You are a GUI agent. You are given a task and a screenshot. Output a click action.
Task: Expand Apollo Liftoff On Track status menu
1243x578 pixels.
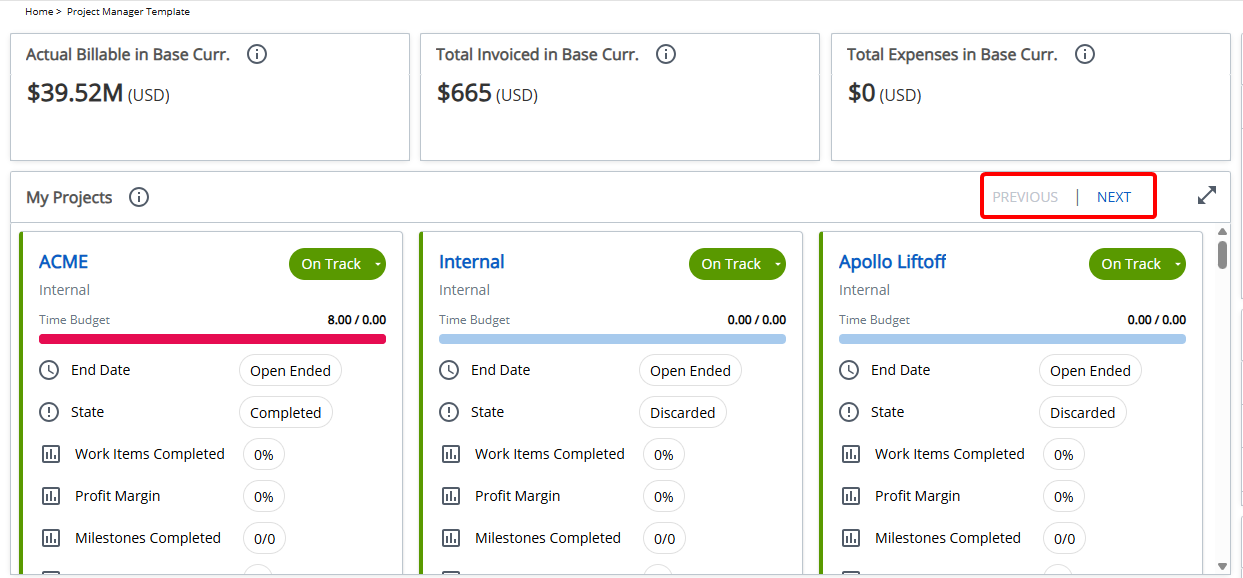click(x=1177, y=264)
